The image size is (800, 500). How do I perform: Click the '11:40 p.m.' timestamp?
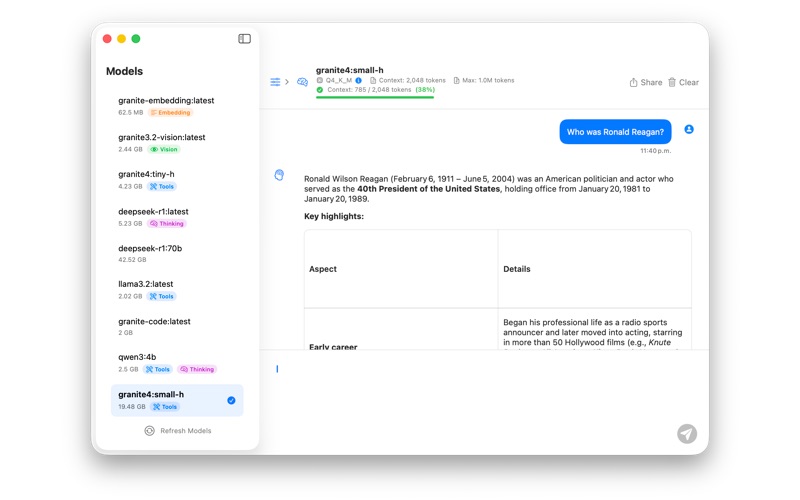656,151
